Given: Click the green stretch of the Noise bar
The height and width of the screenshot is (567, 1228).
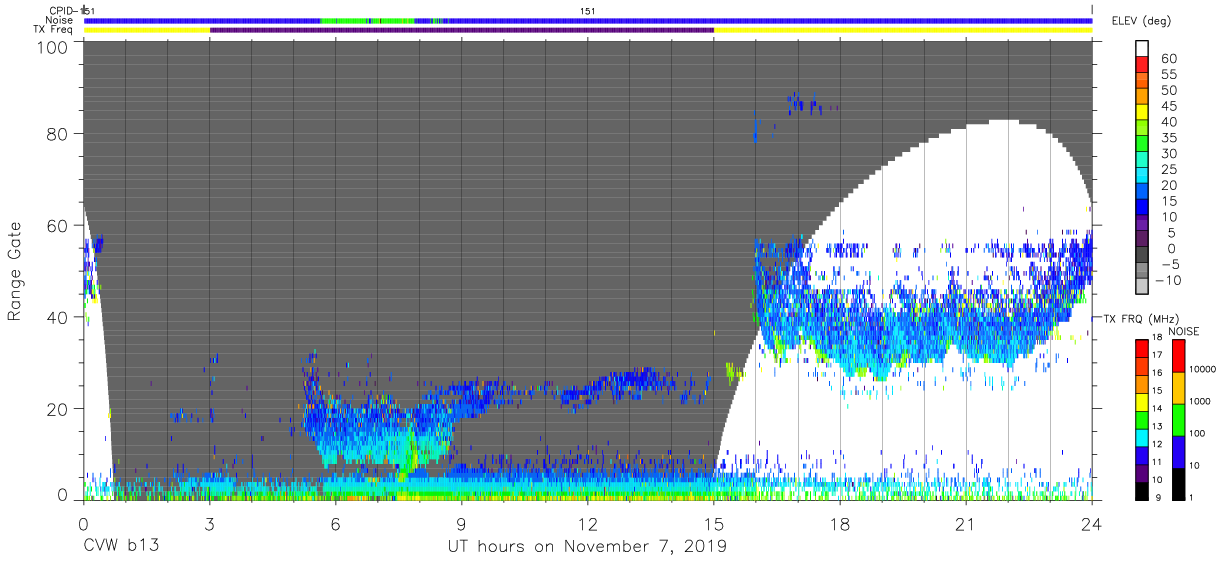Looking at the screenshot, I should point(367,20).
